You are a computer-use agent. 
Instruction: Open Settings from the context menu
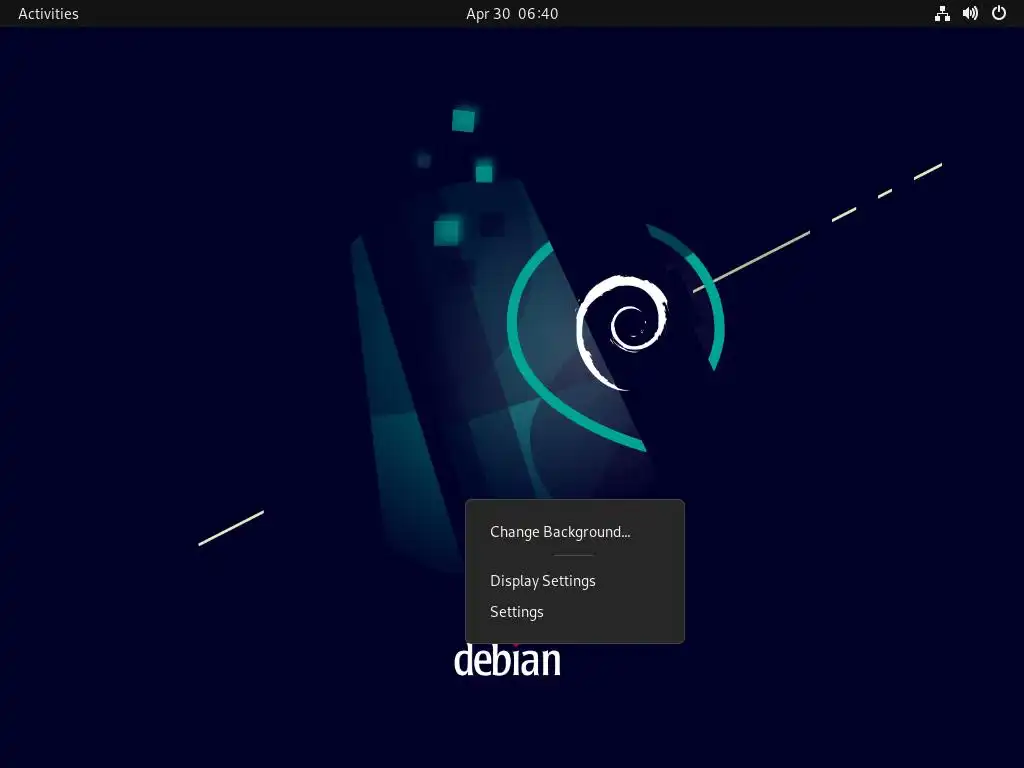pos(575,612)
